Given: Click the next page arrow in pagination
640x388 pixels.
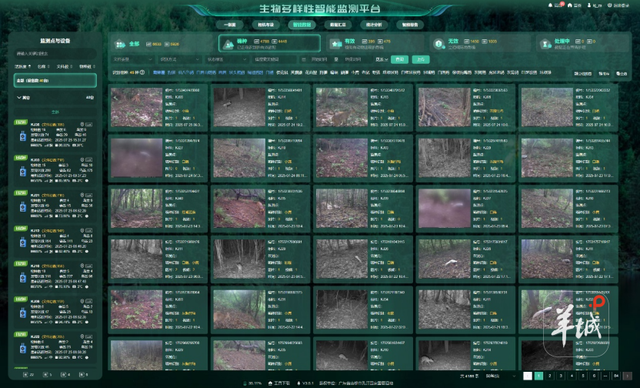Looking at the screenshot, I should coord(627,376).
